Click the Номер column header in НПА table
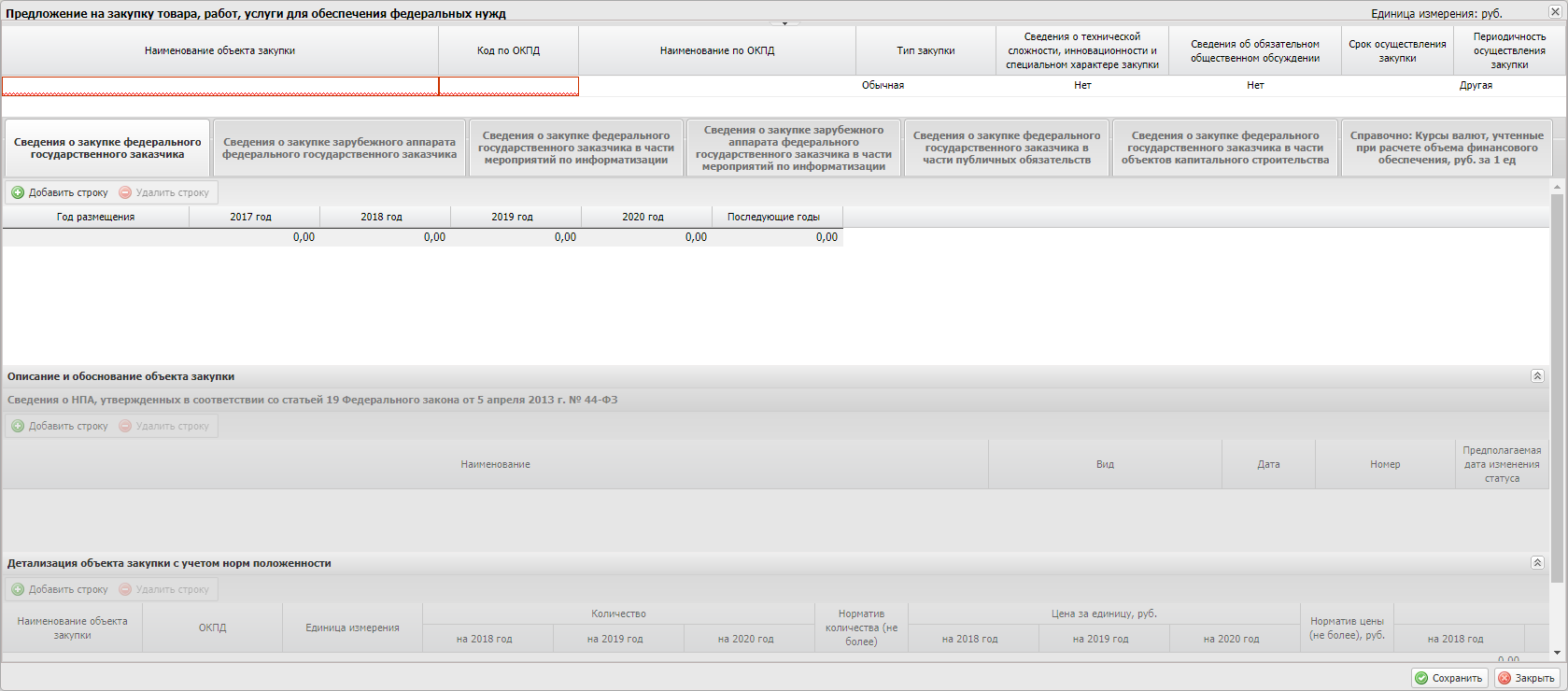The image size is (1568, 691). (x=1385, y=464)
